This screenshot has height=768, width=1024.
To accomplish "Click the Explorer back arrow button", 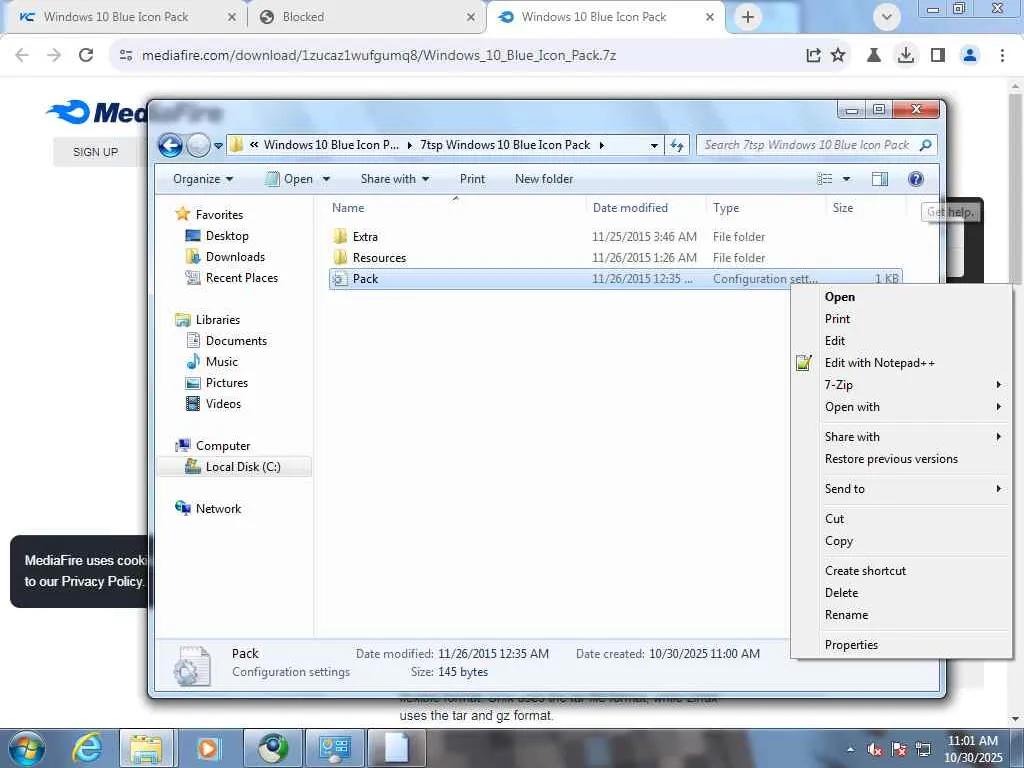I will pyautogui.click(x=170, y=145).
